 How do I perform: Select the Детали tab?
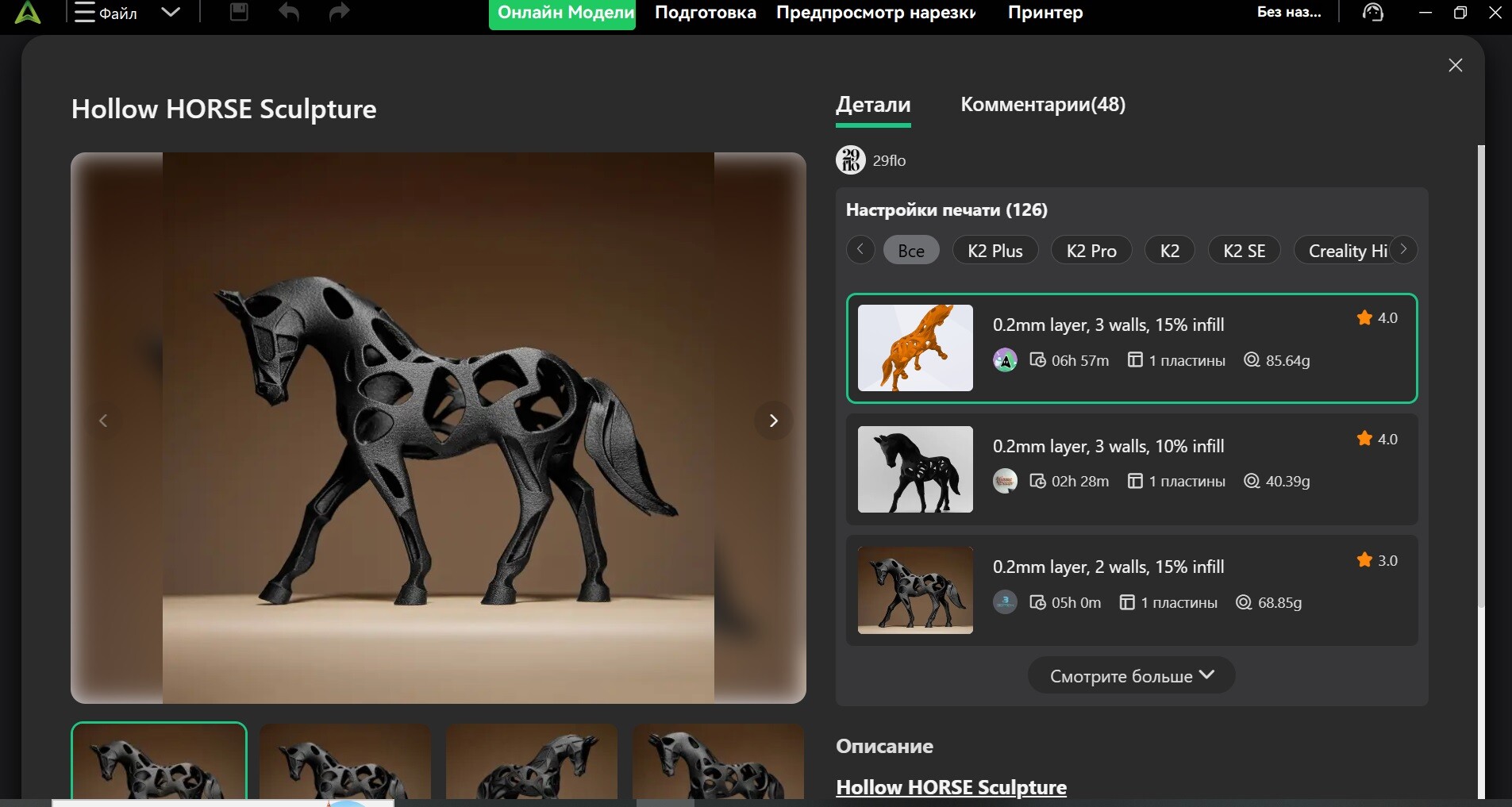pyautogui.click(x=873, y=106)
